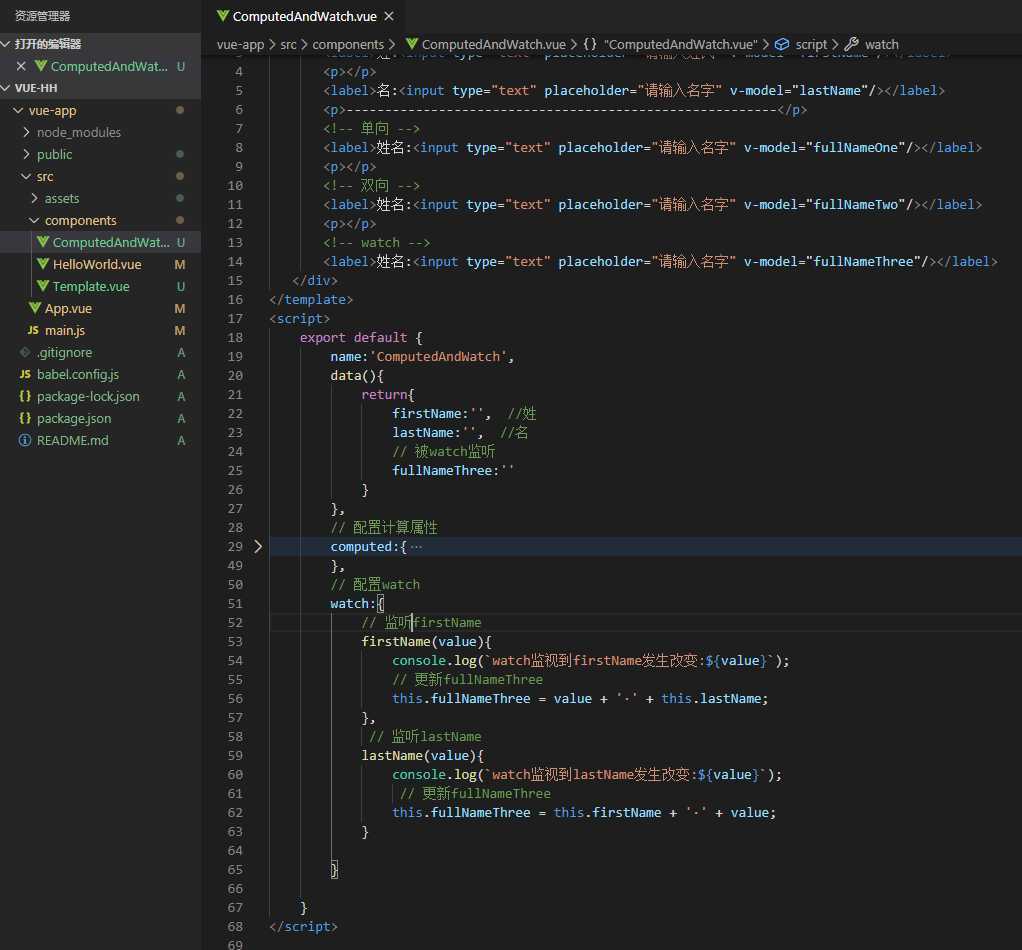Click watch breadcrumb segment

(x=881, y=44)
